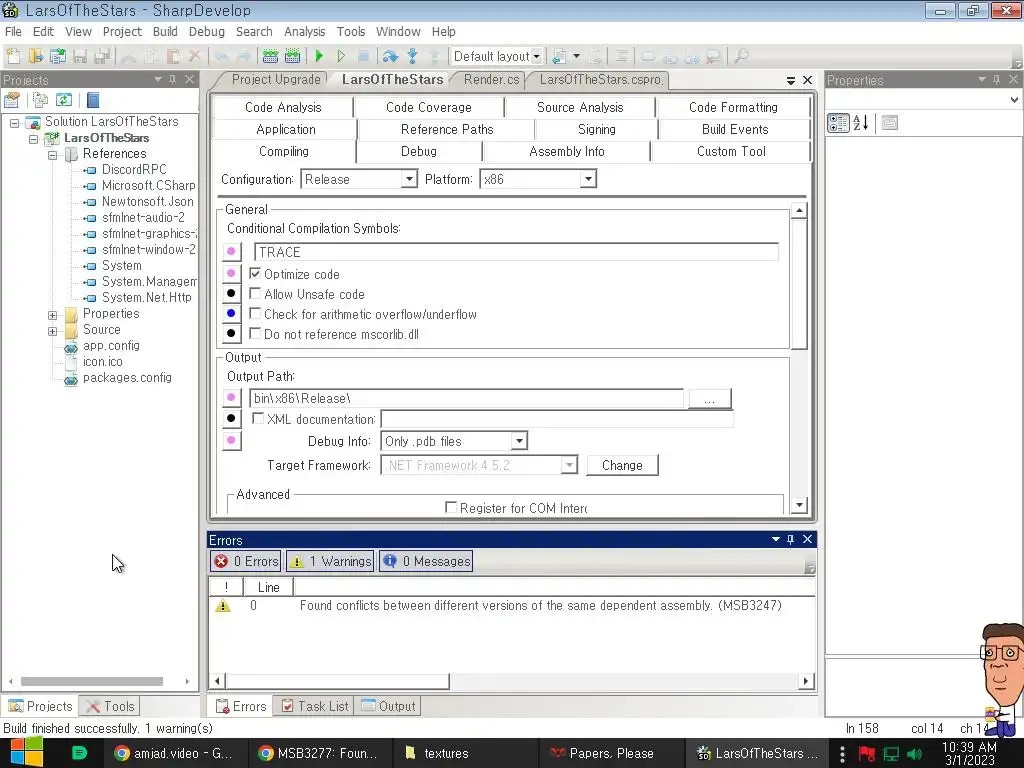This screenshot has height=768, width=1024.
Task: Click the Build Solution toolbar icon
Action: click(270, 56)
